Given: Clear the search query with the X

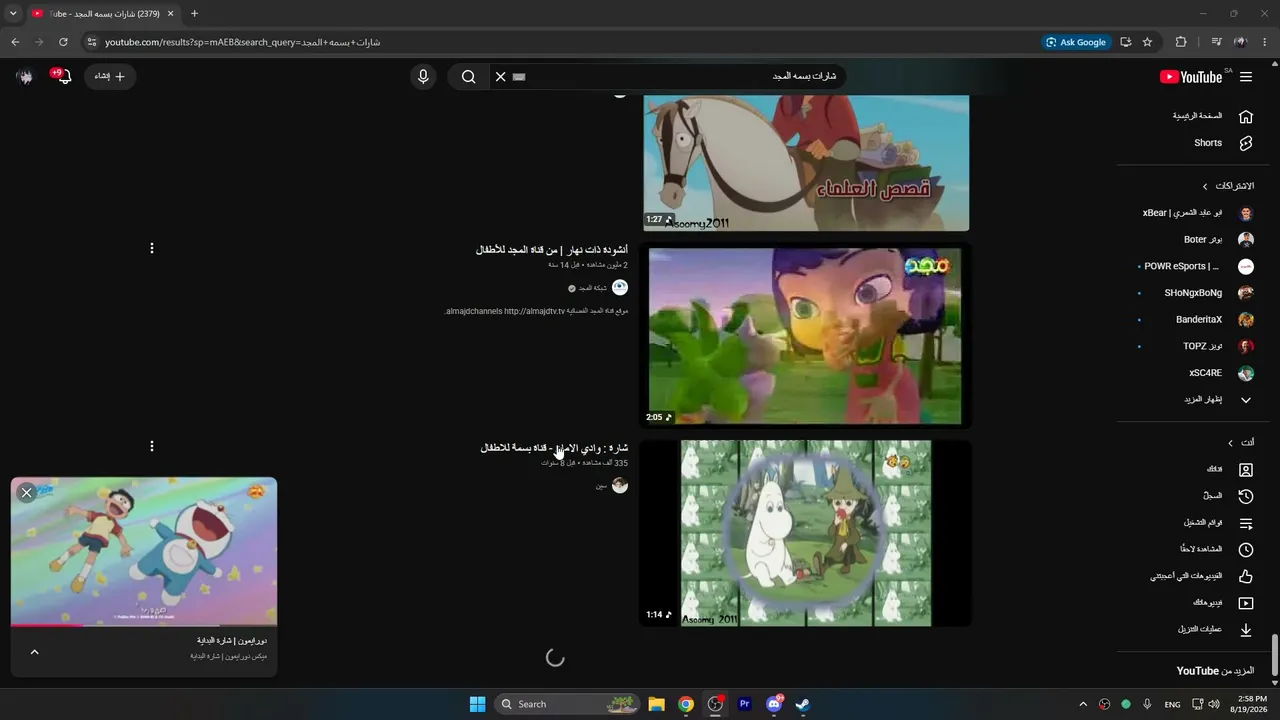Looking at the screenshot, I should tap(501, 77).
